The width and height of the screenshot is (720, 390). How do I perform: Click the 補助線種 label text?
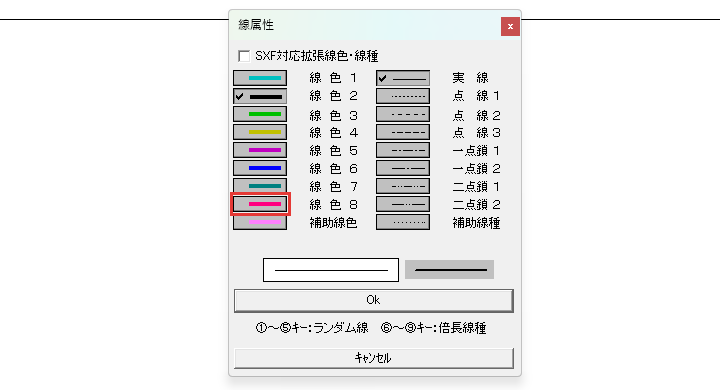tap(476, 223)
